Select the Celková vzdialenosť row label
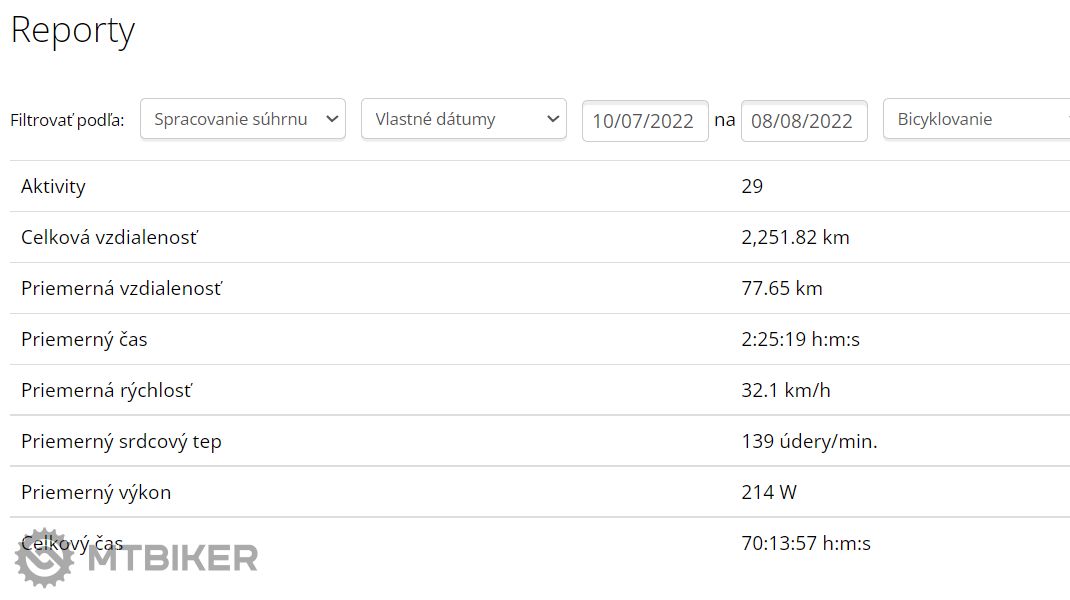The height and width of the screenshot is (600, 1070). (109, 237)
